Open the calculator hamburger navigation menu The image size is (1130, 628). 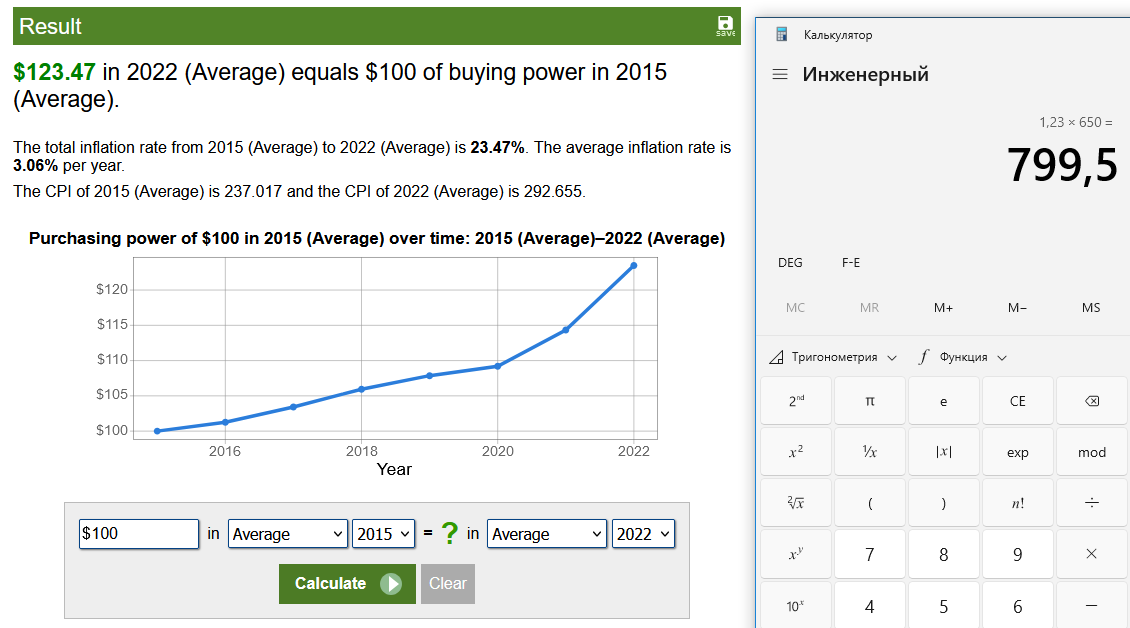click(x=780, y=75)
